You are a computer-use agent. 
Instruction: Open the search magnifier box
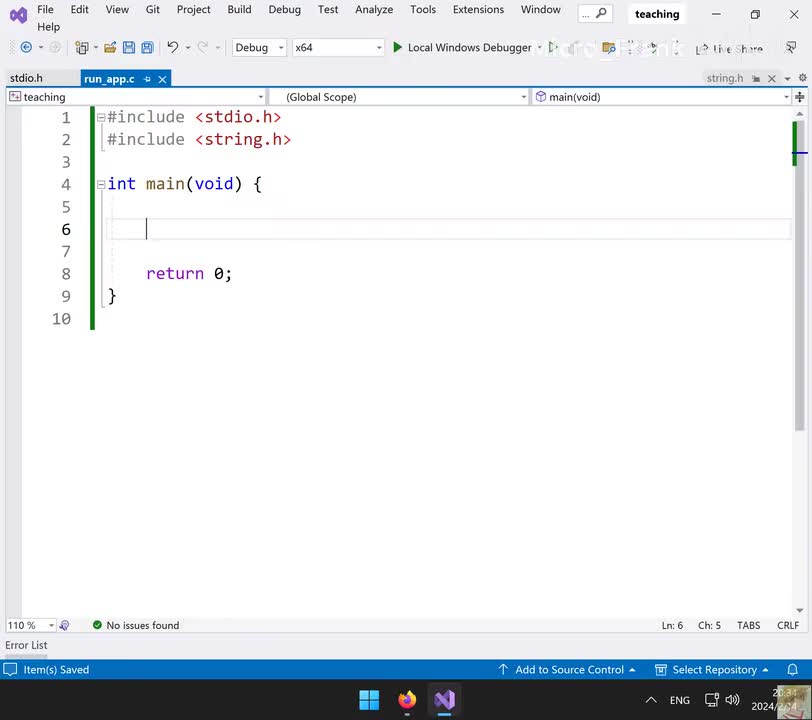click(x=595, y=14)
